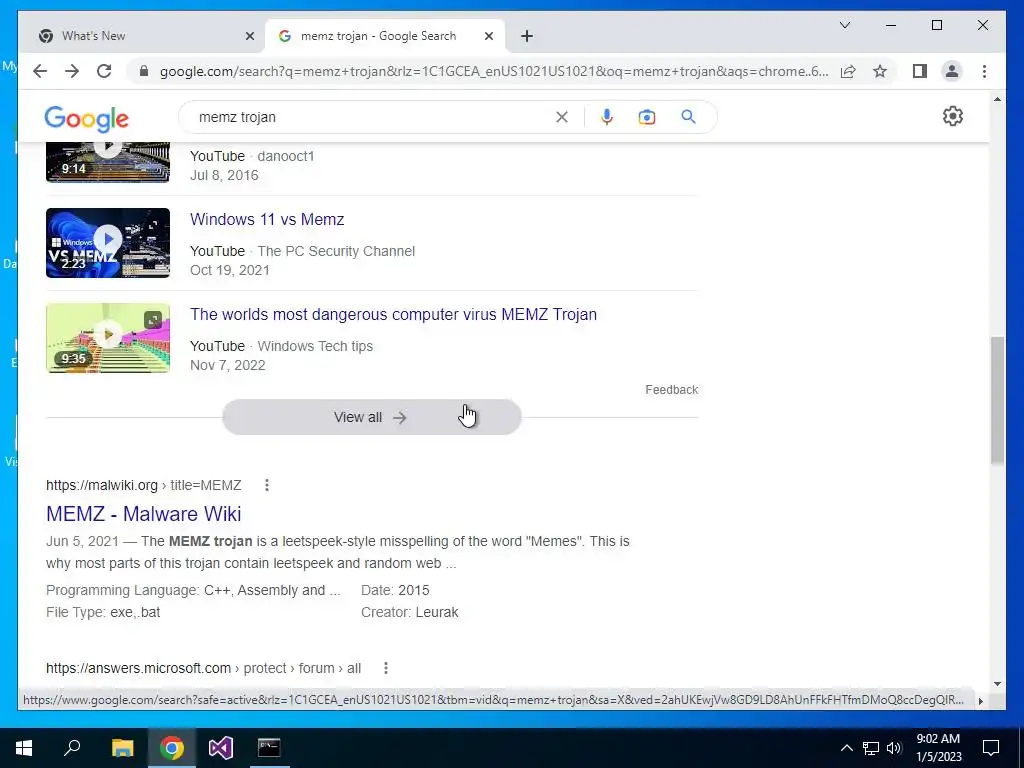Screen dimensions: 1024x768
Task: Open options for the malwiki.org result
Action: coord(266,485)
